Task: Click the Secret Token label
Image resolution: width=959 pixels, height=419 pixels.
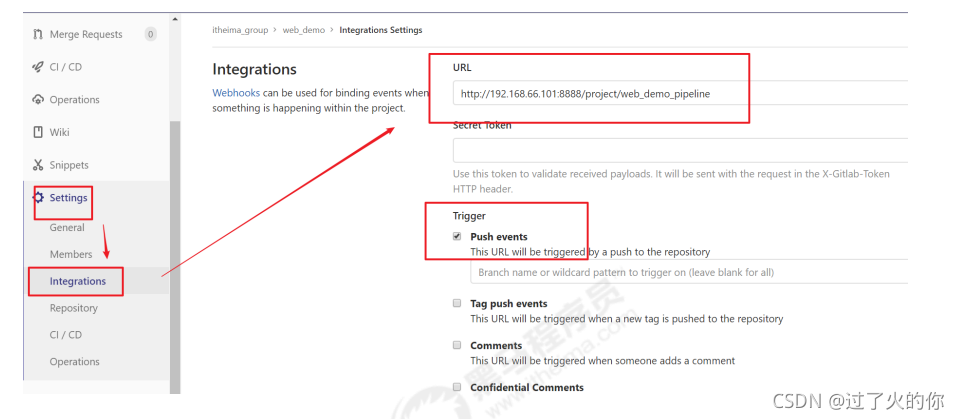Action: pos(482,125)
